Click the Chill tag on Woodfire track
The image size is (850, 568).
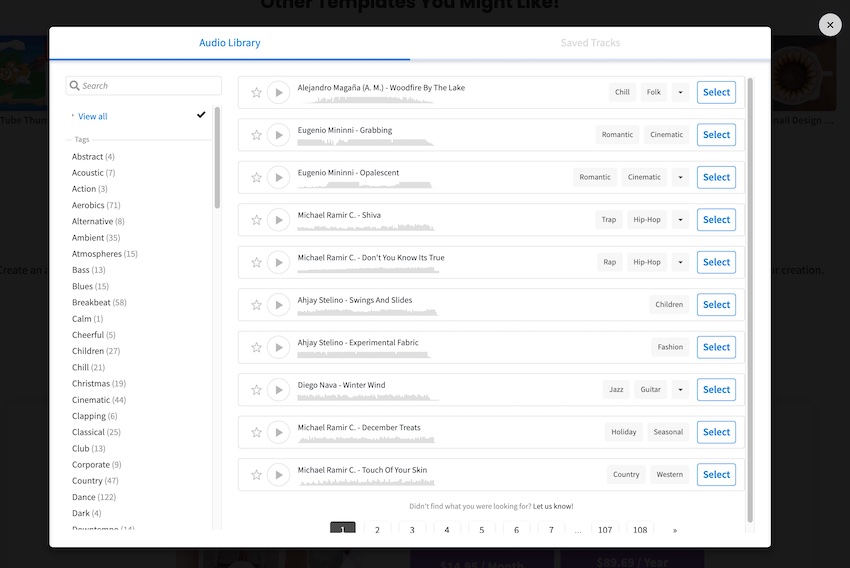pos(622,92)
